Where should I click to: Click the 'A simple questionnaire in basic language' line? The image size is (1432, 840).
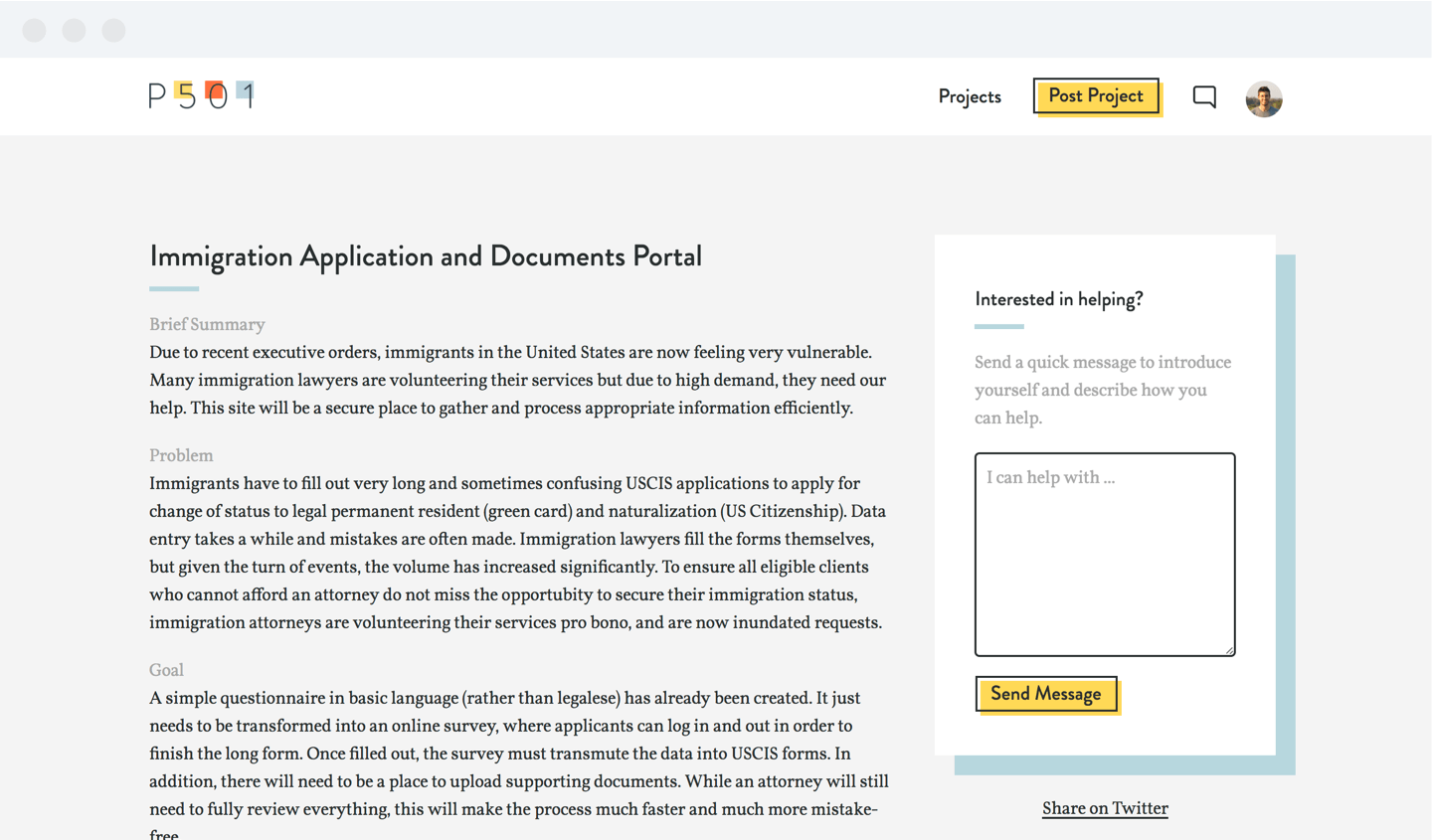pos(504,698)
